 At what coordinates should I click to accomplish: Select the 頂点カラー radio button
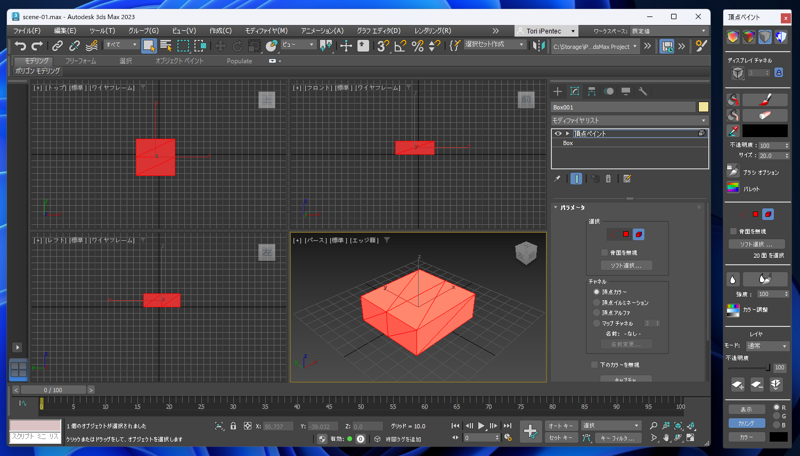tap(596, 292)
